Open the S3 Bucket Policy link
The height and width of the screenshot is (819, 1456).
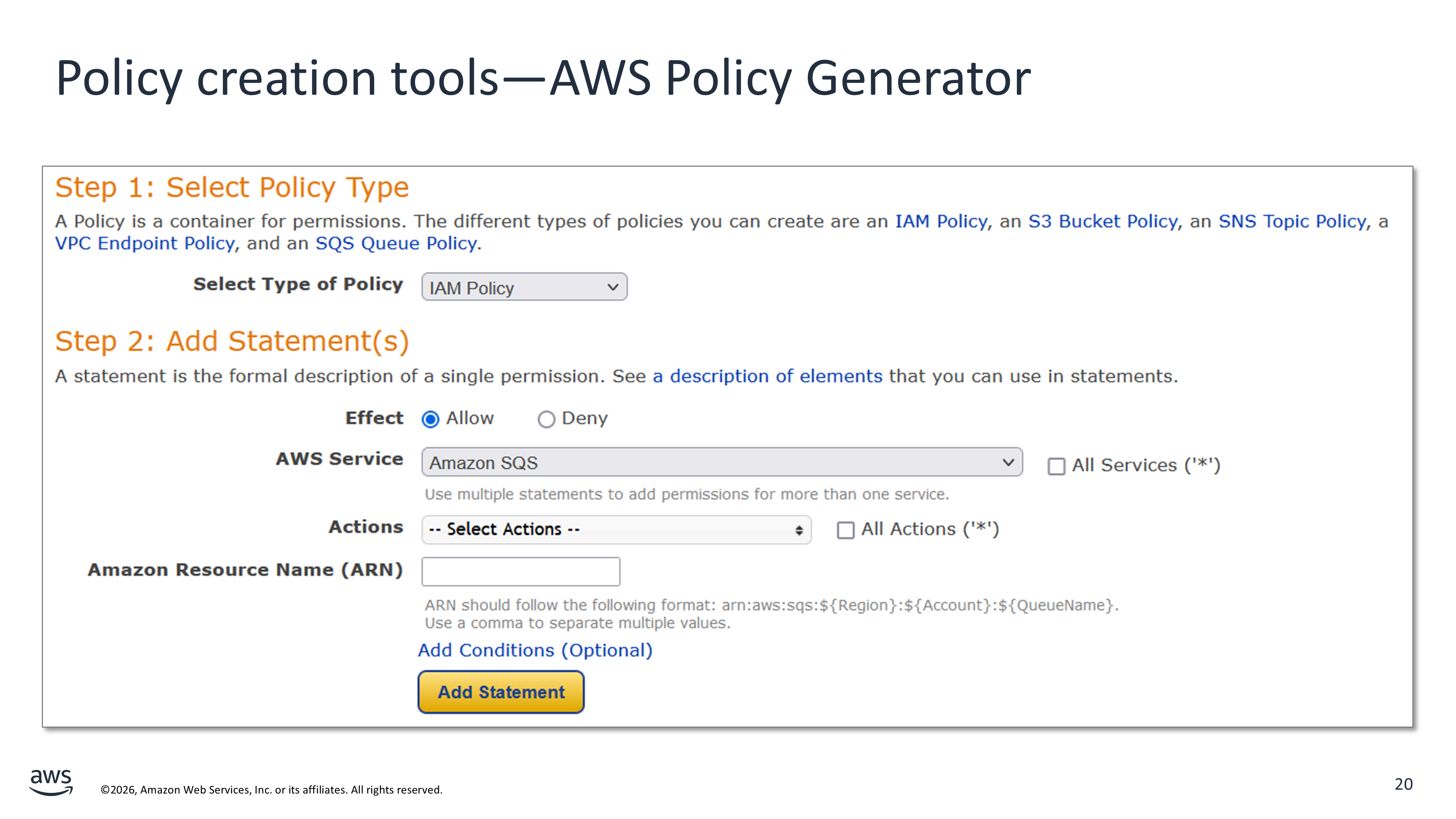pyautogui.click(x=1102, y=221)
